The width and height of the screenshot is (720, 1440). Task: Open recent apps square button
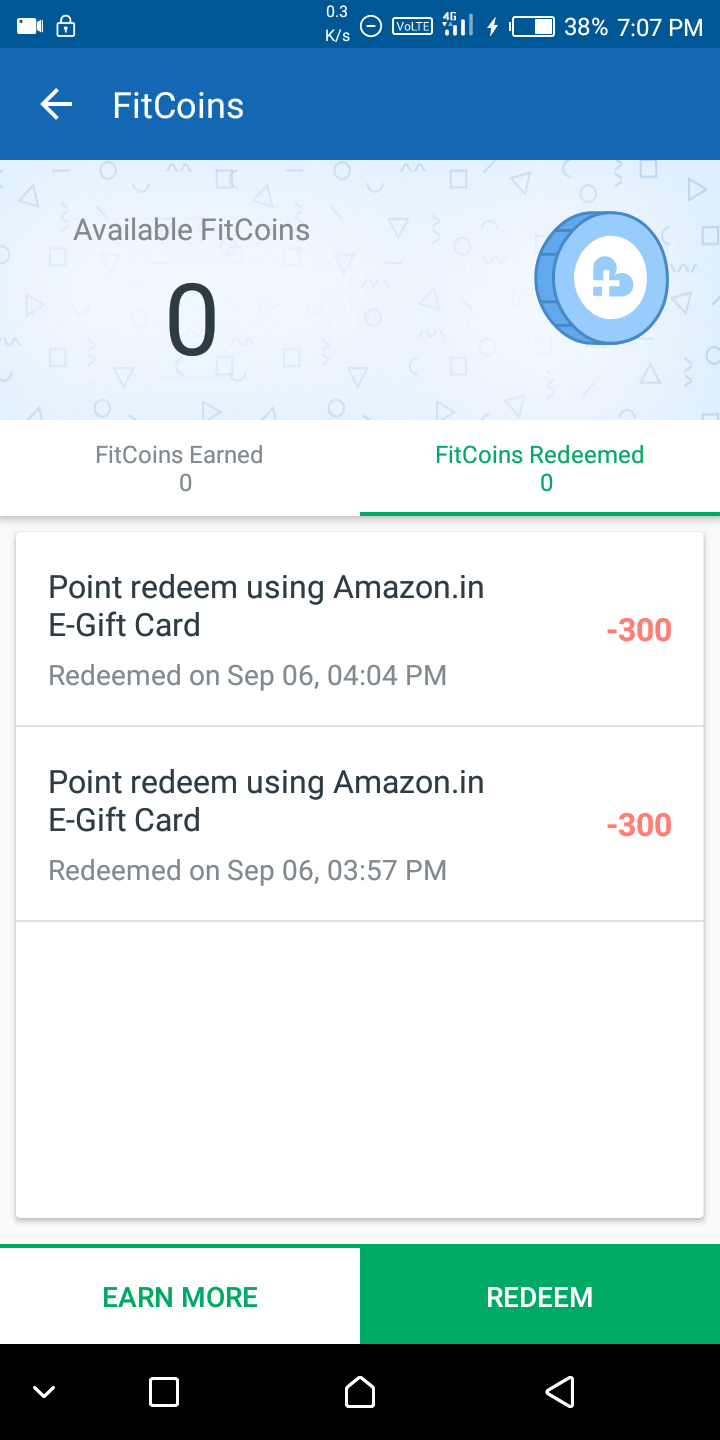pos(164,1392)
